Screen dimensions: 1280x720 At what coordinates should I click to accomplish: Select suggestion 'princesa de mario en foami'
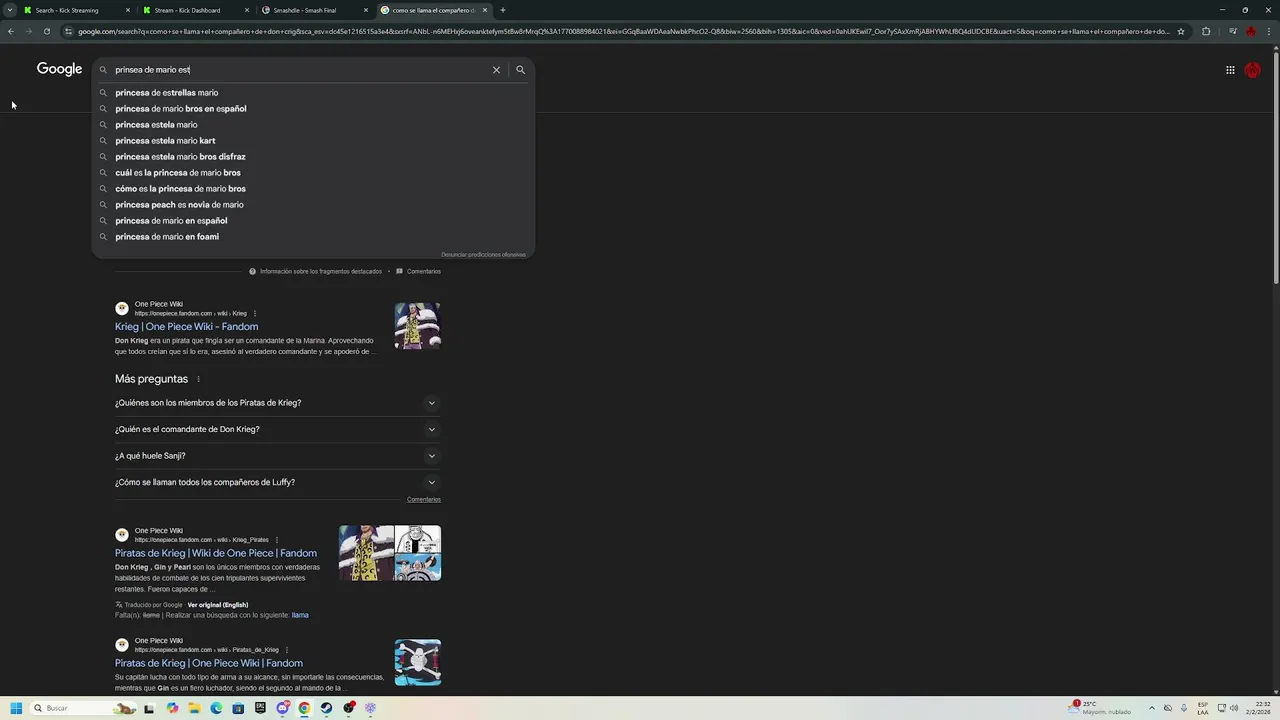click(x=167, y=237)
